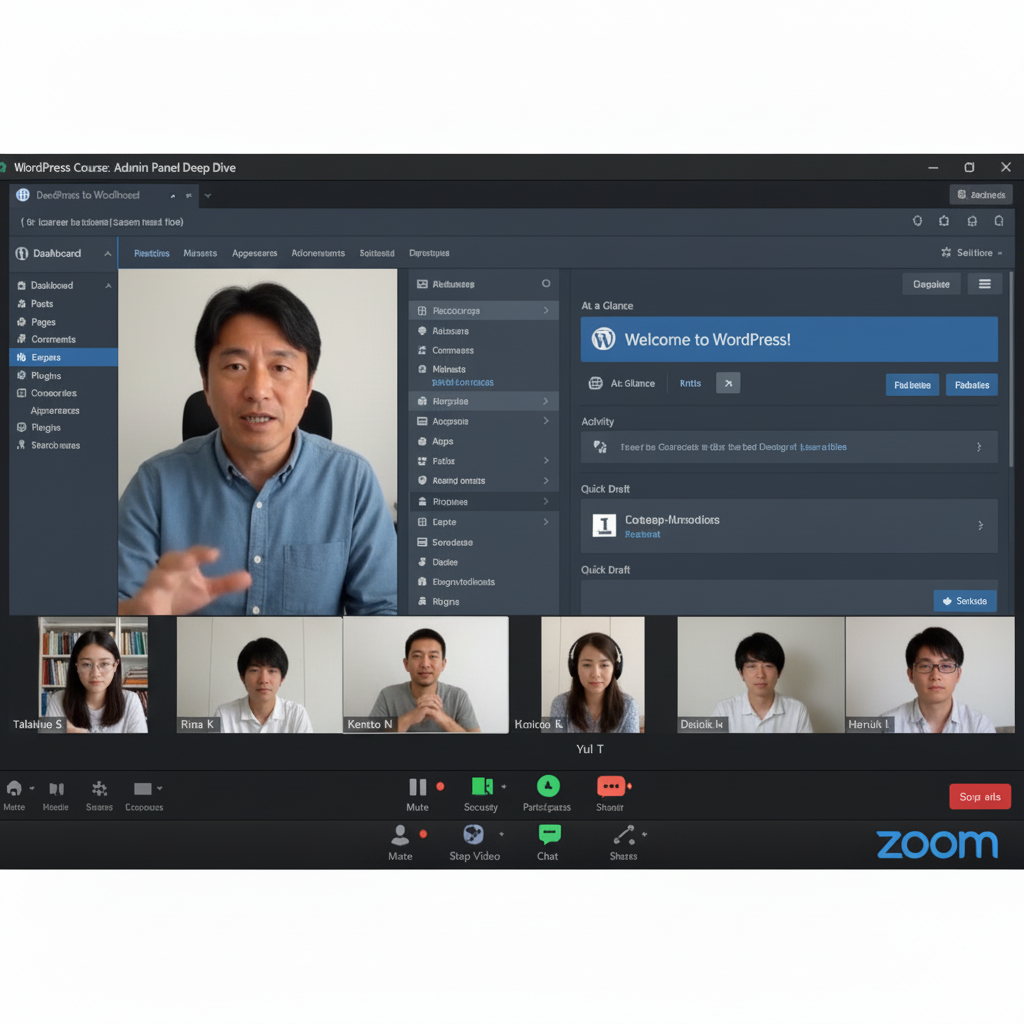Open the green Chat bubble icon

click(x=548, y=835)
